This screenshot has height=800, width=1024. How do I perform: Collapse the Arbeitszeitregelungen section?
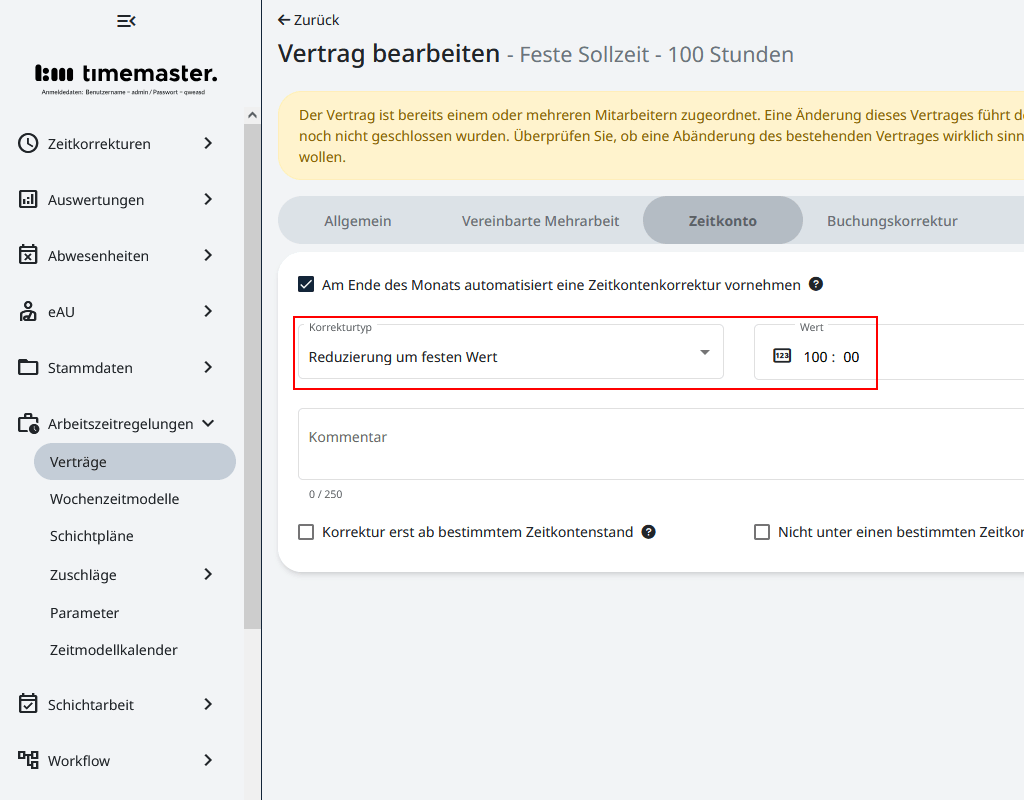(x=208, y=423)
